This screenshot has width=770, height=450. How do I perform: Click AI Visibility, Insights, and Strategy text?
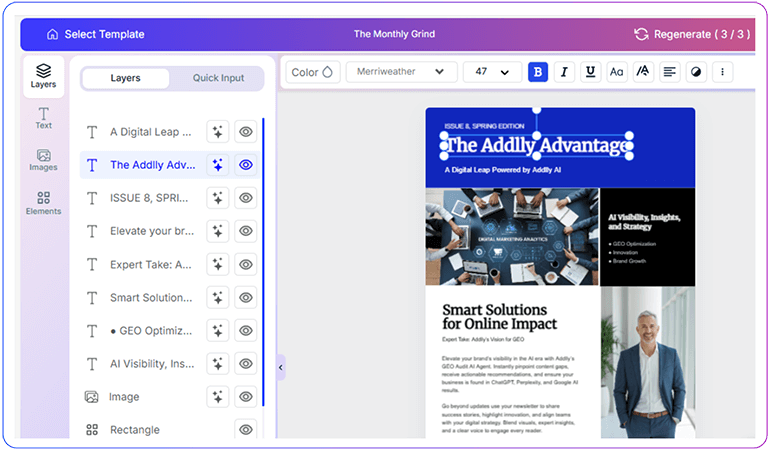pyautogui.click(x=644, y=222)
